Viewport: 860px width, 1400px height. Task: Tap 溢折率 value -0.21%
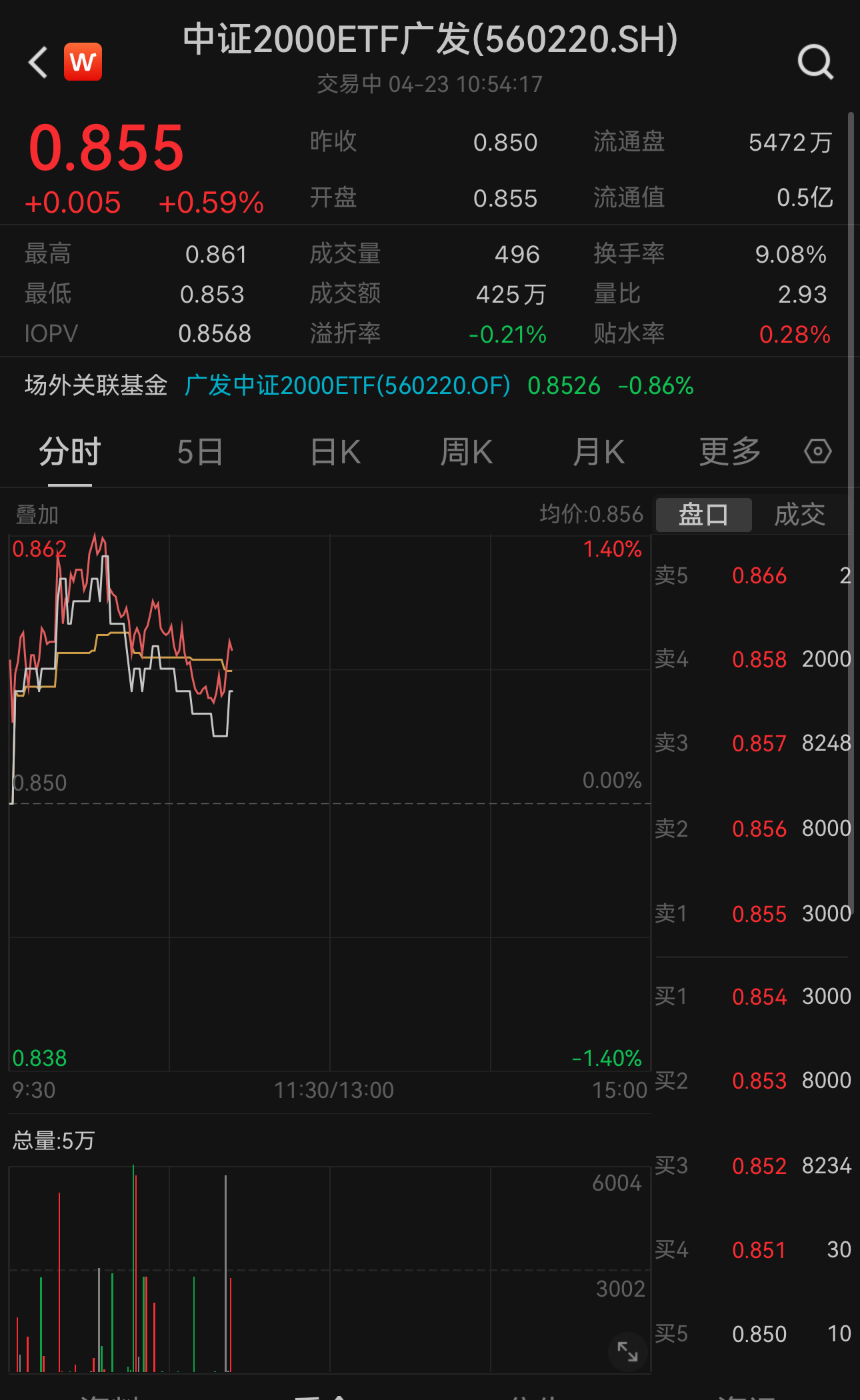point(507,334)
